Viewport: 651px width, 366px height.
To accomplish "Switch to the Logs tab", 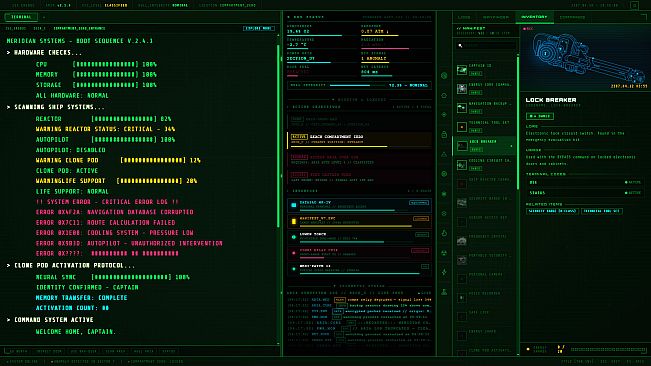I will 464,17.
